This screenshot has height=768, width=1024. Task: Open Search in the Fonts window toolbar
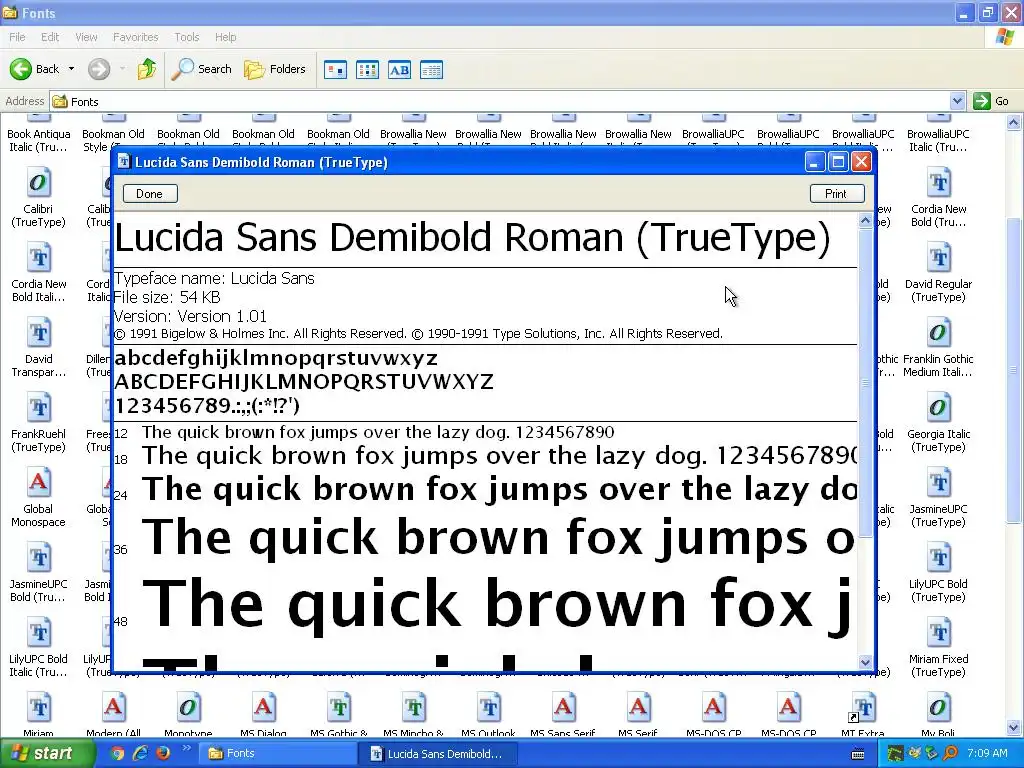point(201,69)
